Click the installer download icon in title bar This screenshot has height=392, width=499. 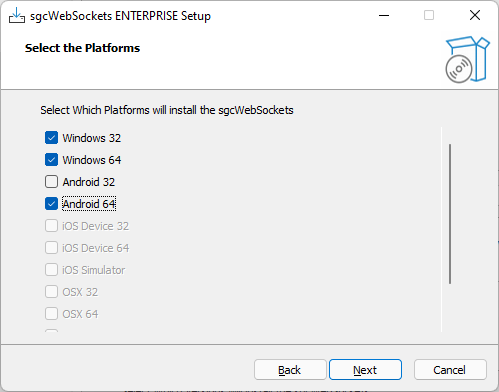(17, 15)
